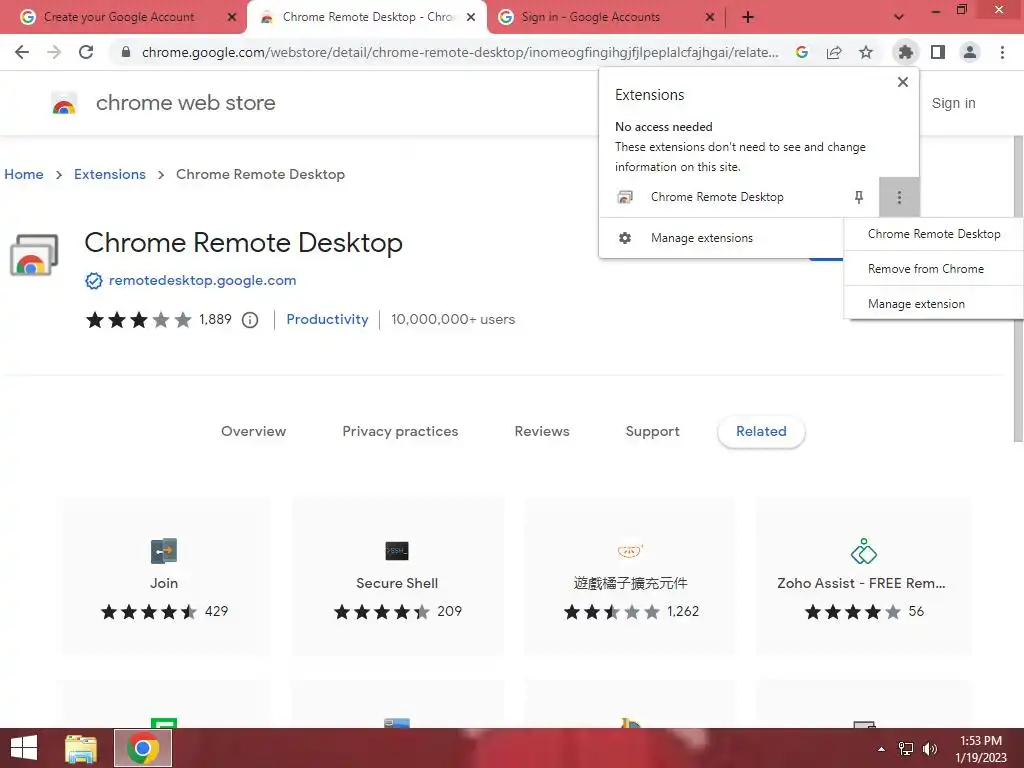Close the Sign in - Google Accounts tab
Screen dimensions: 1024x768
[710, 17]
